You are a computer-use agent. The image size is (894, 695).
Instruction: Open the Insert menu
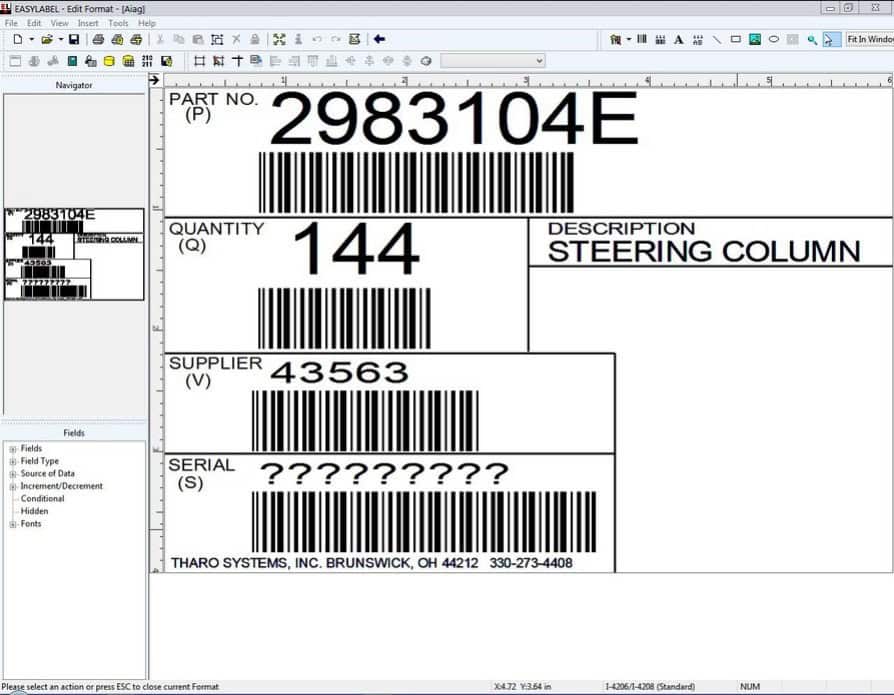point(88,23)
